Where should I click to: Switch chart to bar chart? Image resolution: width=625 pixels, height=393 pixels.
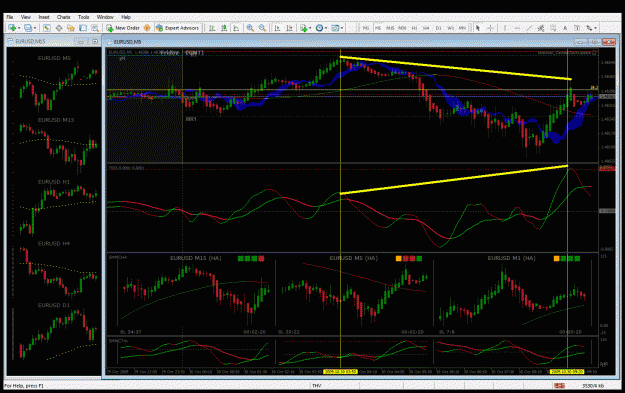212,28
